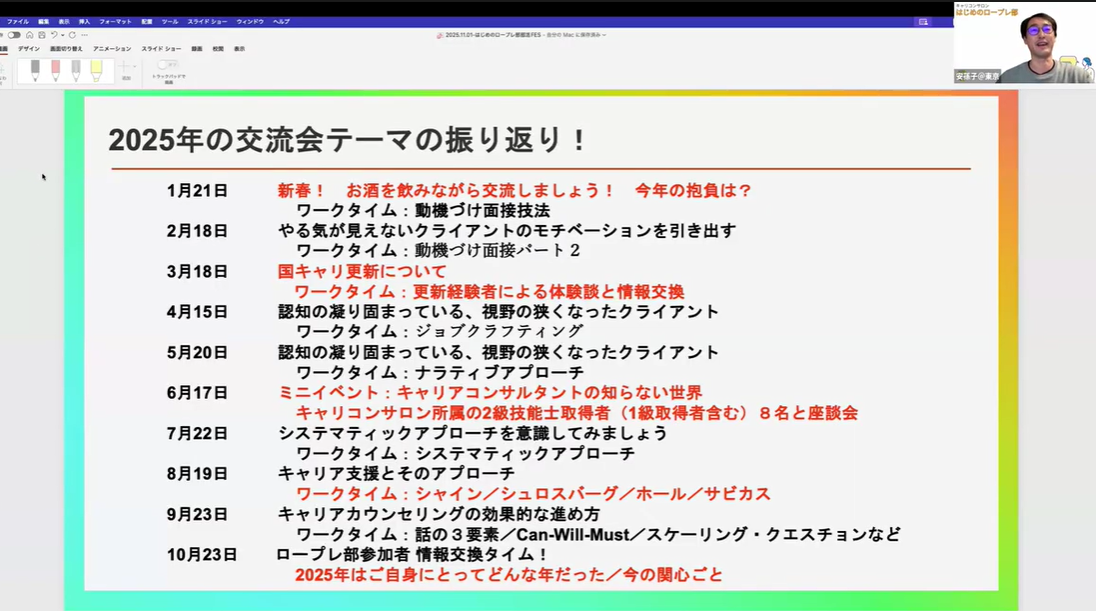Select the yellow highlighter tool
Screen dimensions: 1096x611
point(96,70)
